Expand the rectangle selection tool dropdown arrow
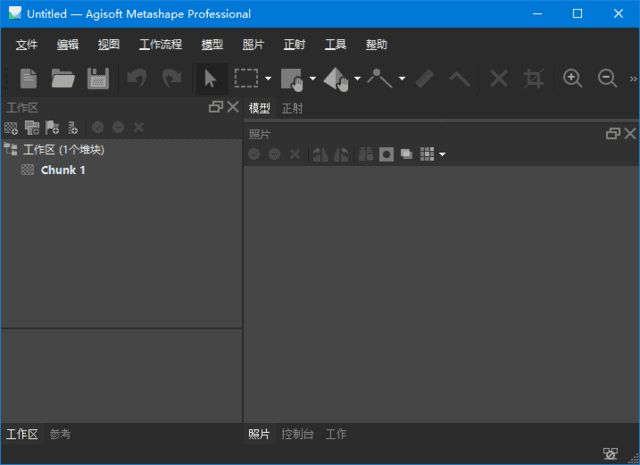 coord(268,78)
